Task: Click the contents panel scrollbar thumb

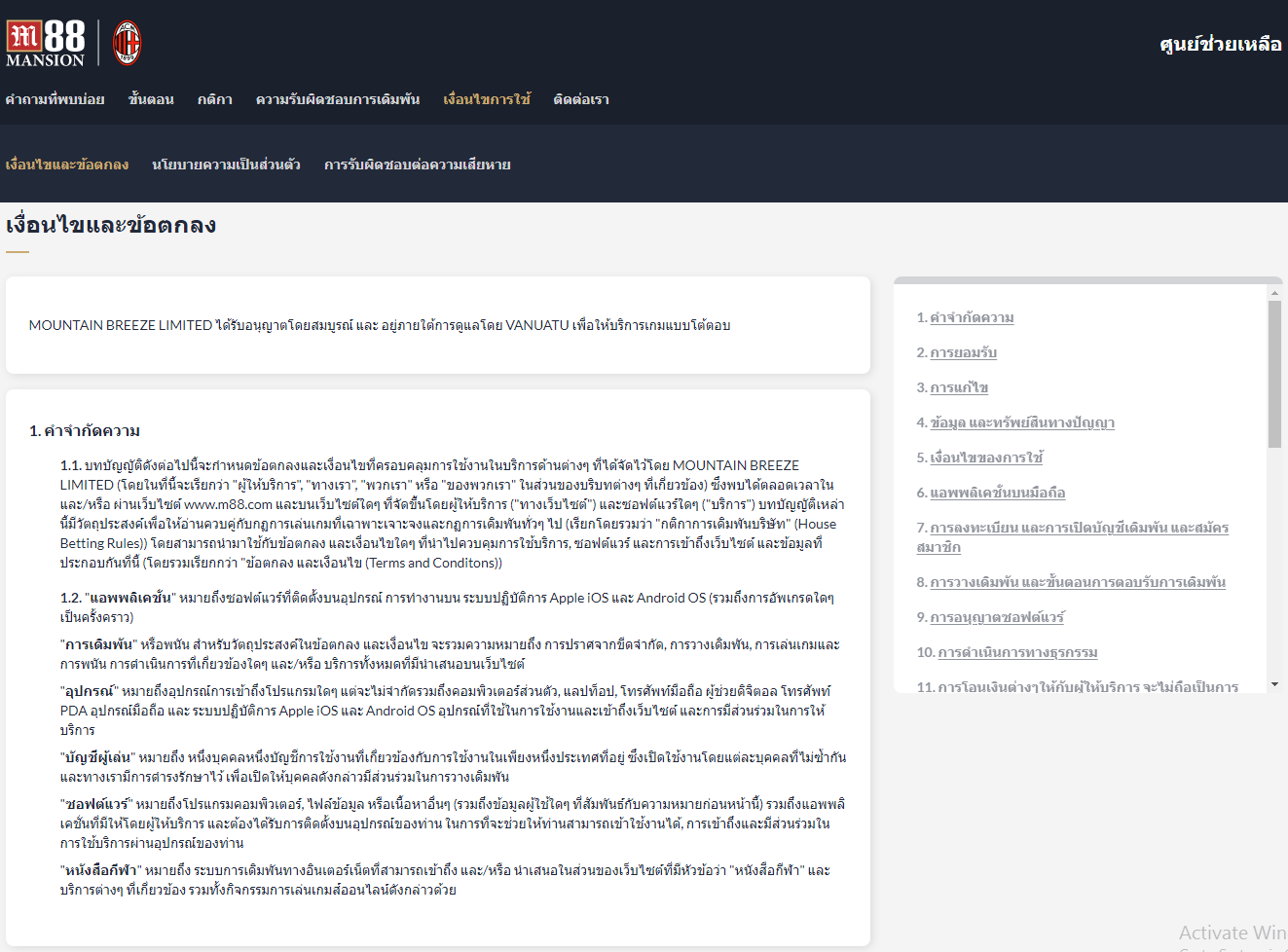Action: pyautogui.click(x=1274, y=375)
